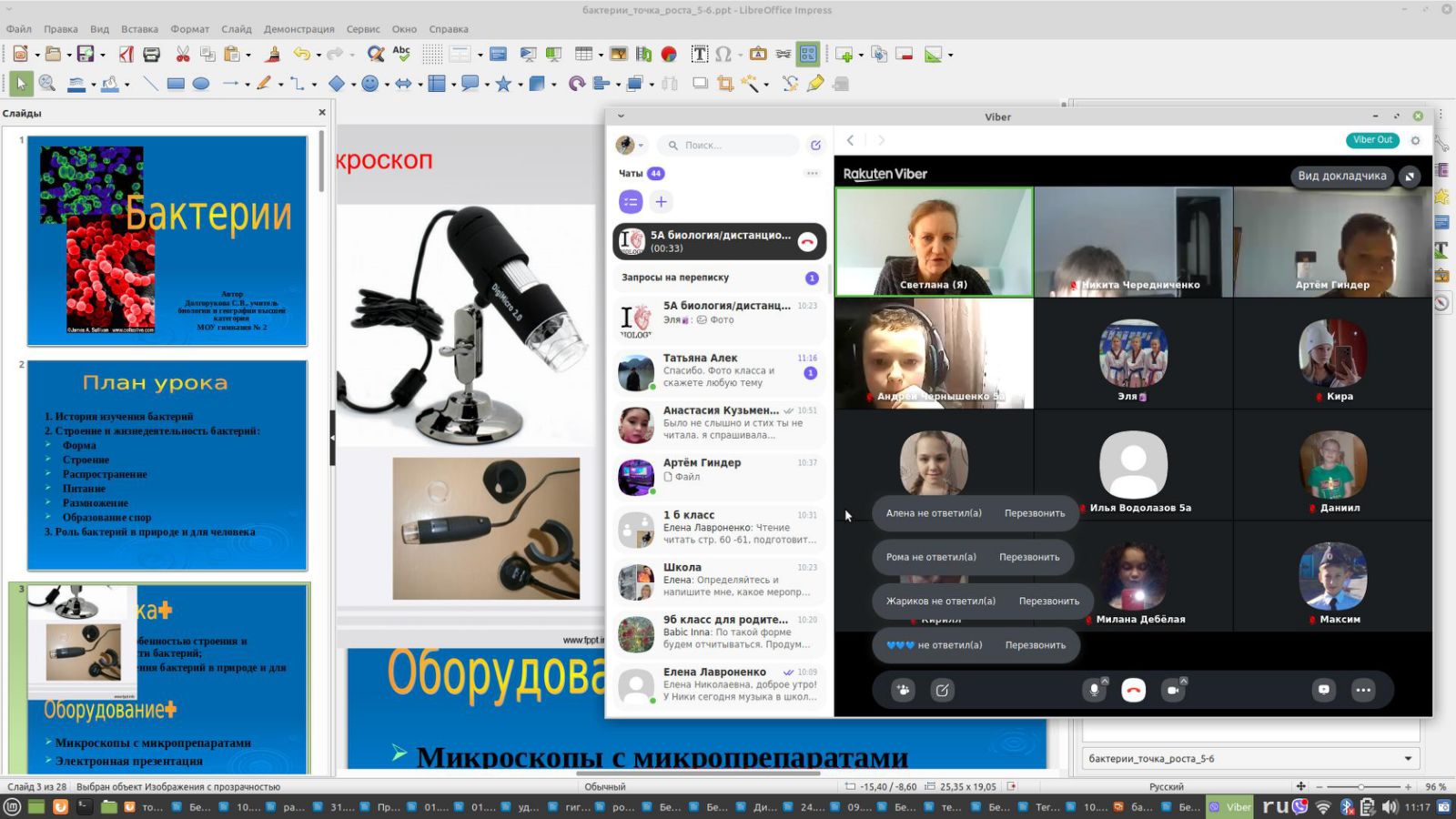This screenshot has height=819, width=1456.
Task: Click the screen share icon in Viber call
Action: 1323,690
